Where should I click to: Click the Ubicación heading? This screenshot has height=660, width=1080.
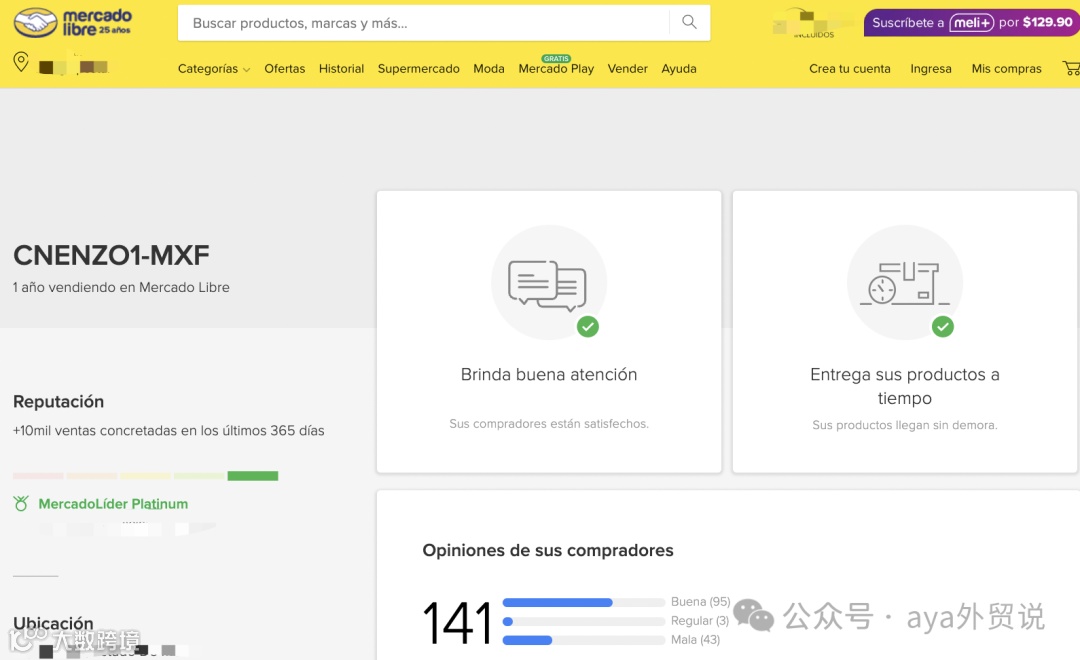53,623
